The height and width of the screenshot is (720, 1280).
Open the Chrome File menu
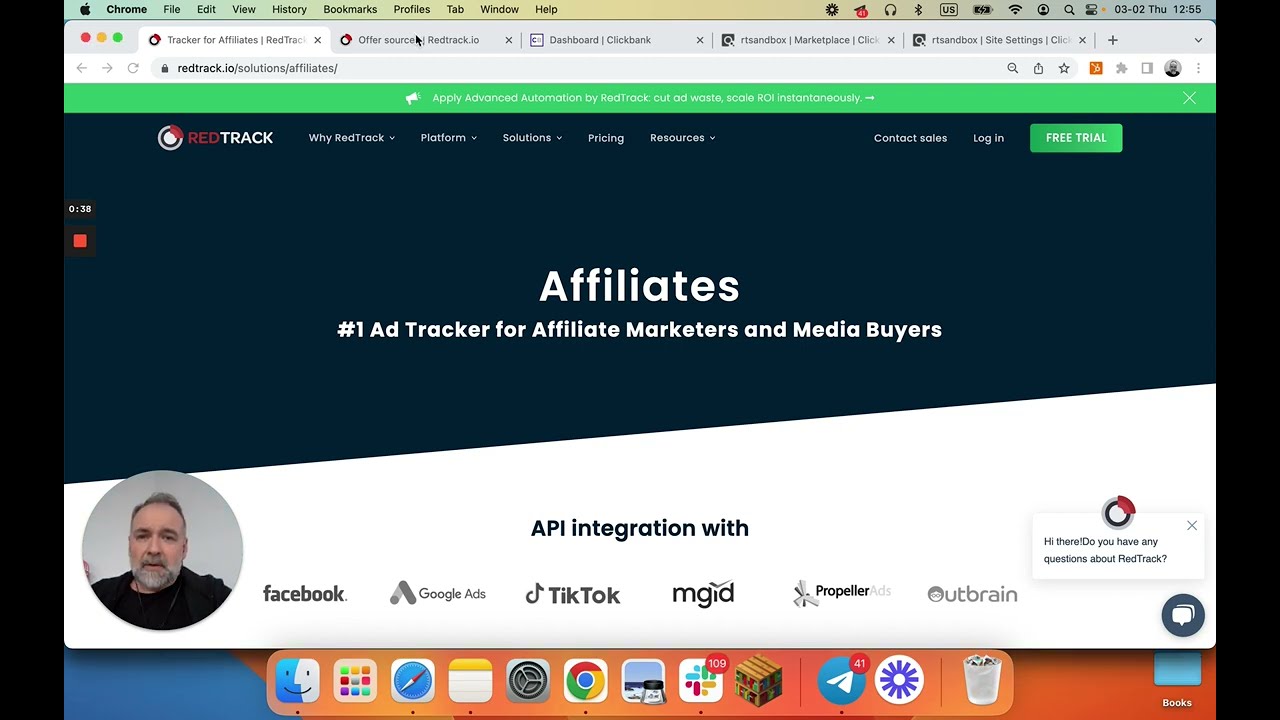(x=172, y=9)
